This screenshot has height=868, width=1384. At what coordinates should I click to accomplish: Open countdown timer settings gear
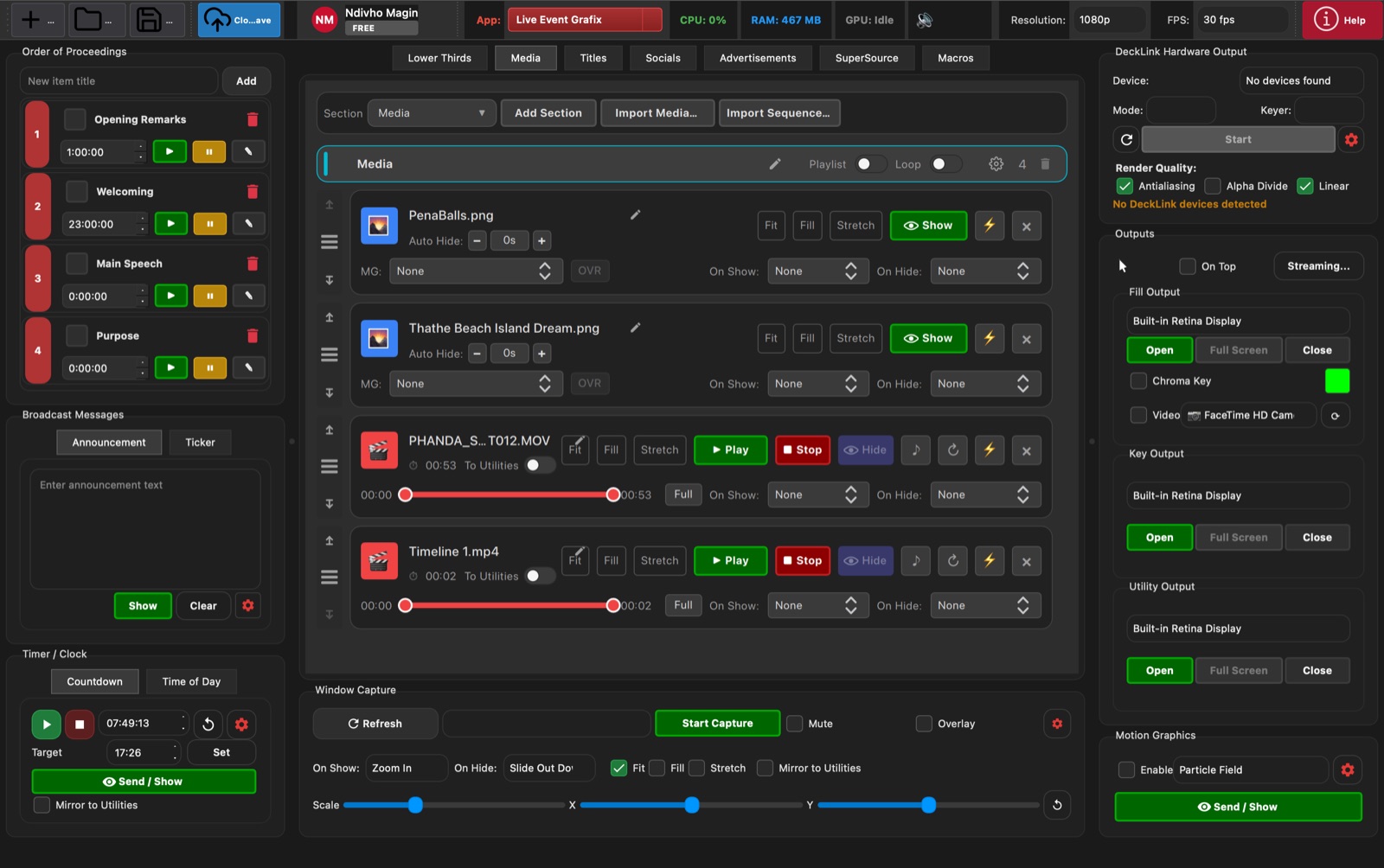241,724
